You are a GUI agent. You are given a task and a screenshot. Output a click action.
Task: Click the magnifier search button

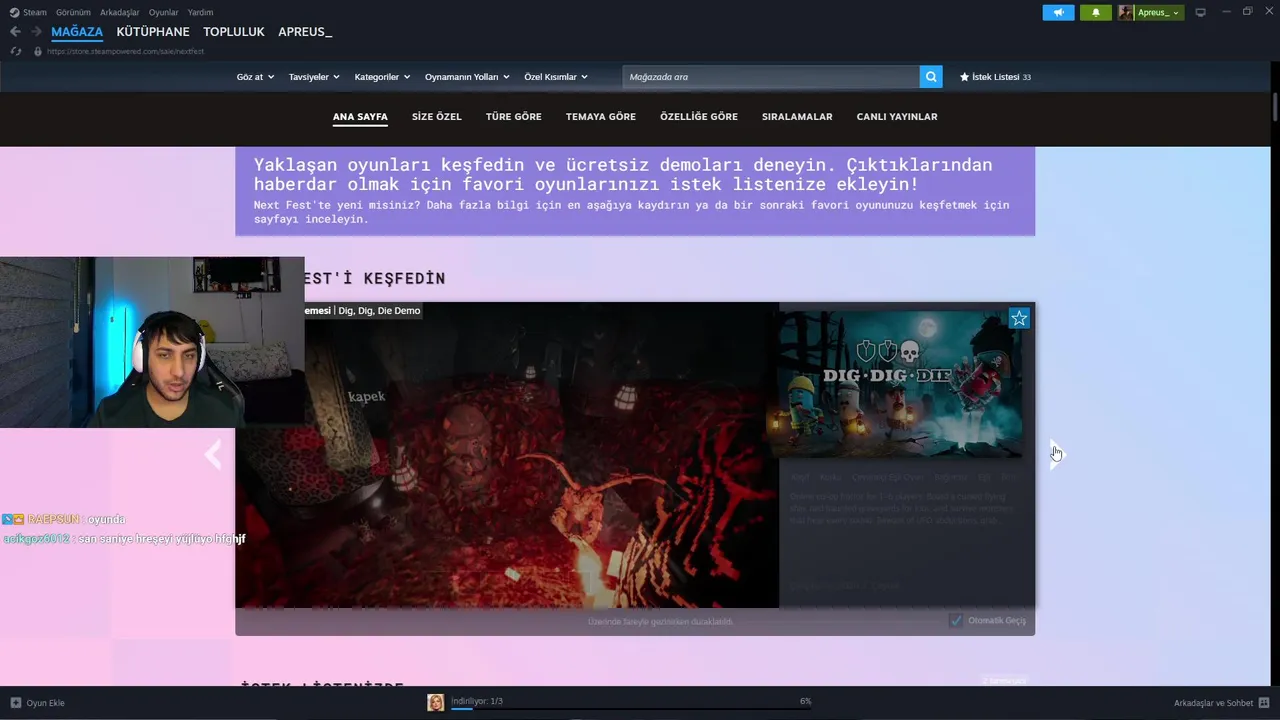pos(931,76)
